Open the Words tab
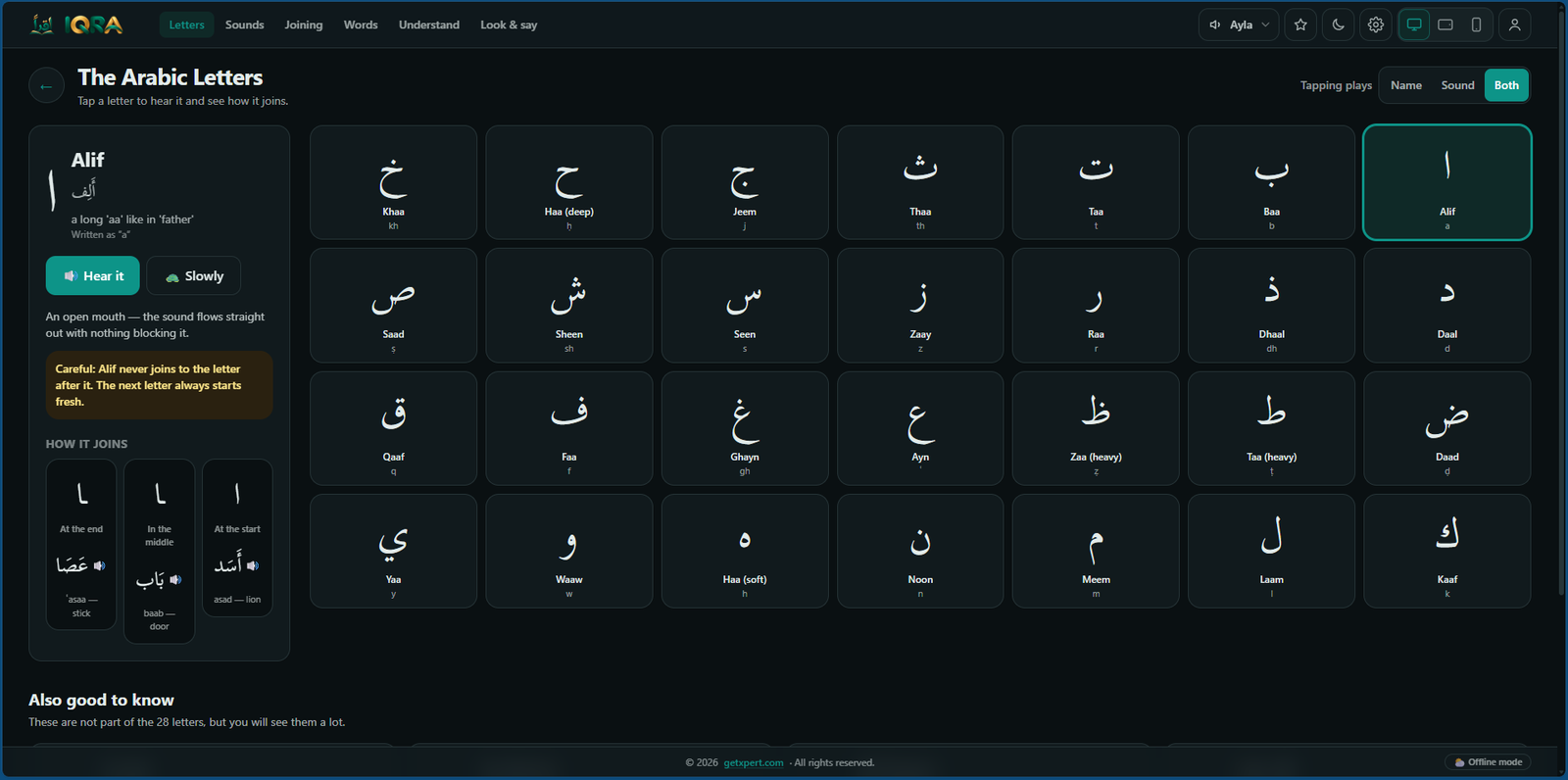1568x780 pixels. pos(361,24)
